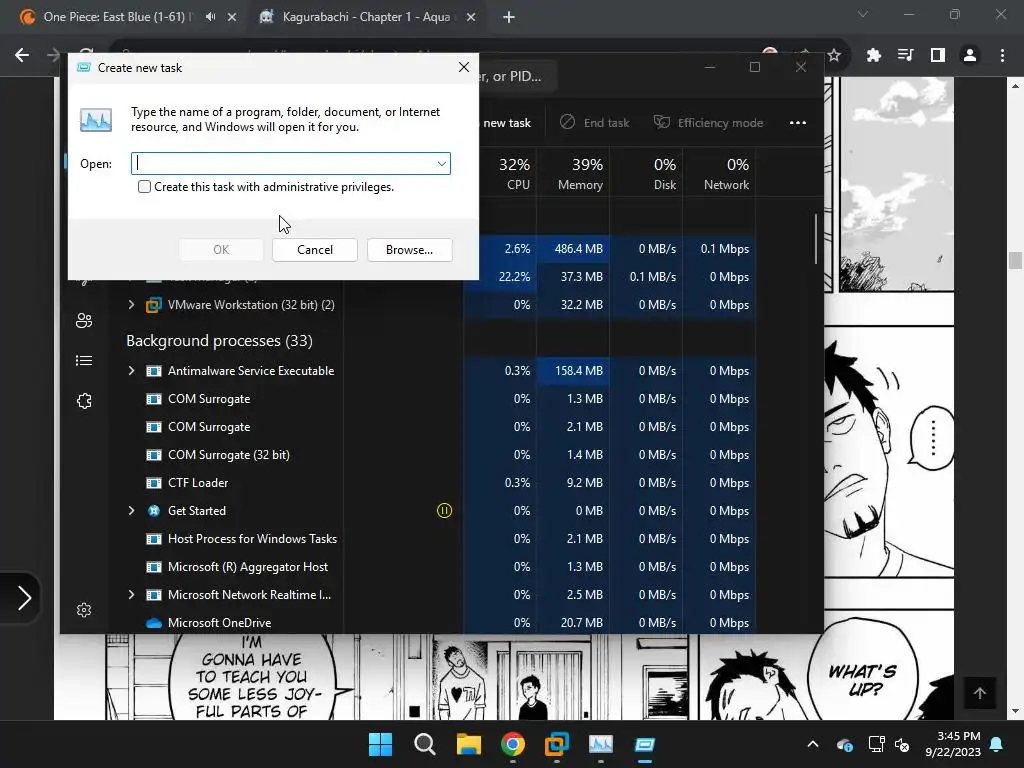Open Task Manager Settings gear icon
Image resolution: width=1024 pixels, height=768 pixels.
click(x=84, y=610)
